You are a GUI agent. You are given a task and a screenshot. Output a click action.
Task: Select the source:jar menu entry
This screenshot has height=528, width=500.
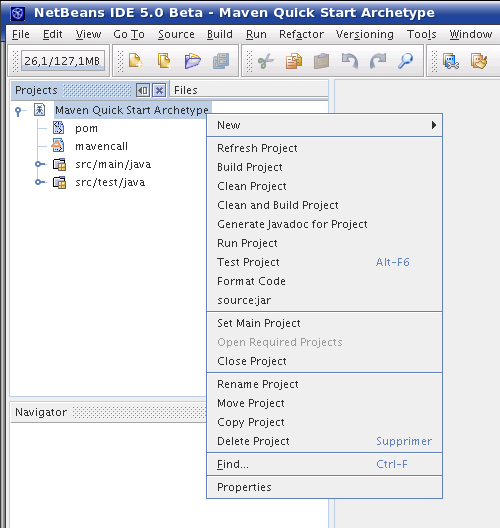pyautogui.click(x=324, y=300)
